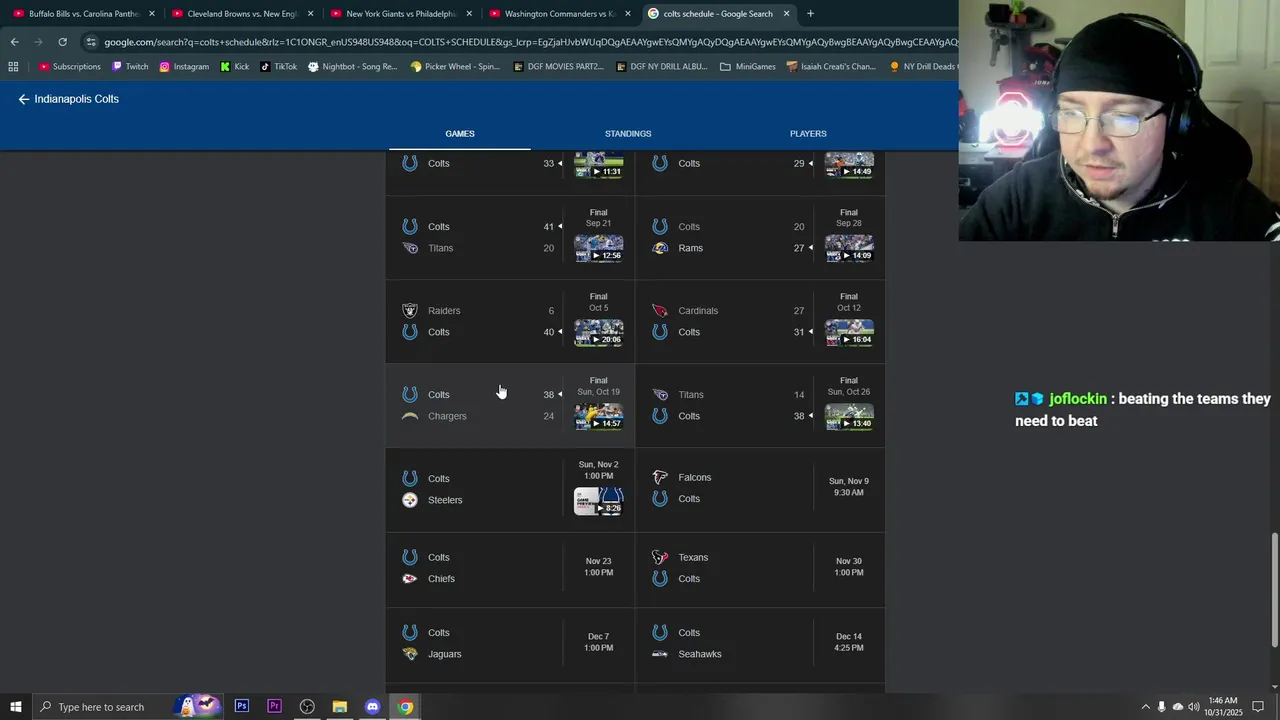Open the Subscriptions bookmark

69,67
